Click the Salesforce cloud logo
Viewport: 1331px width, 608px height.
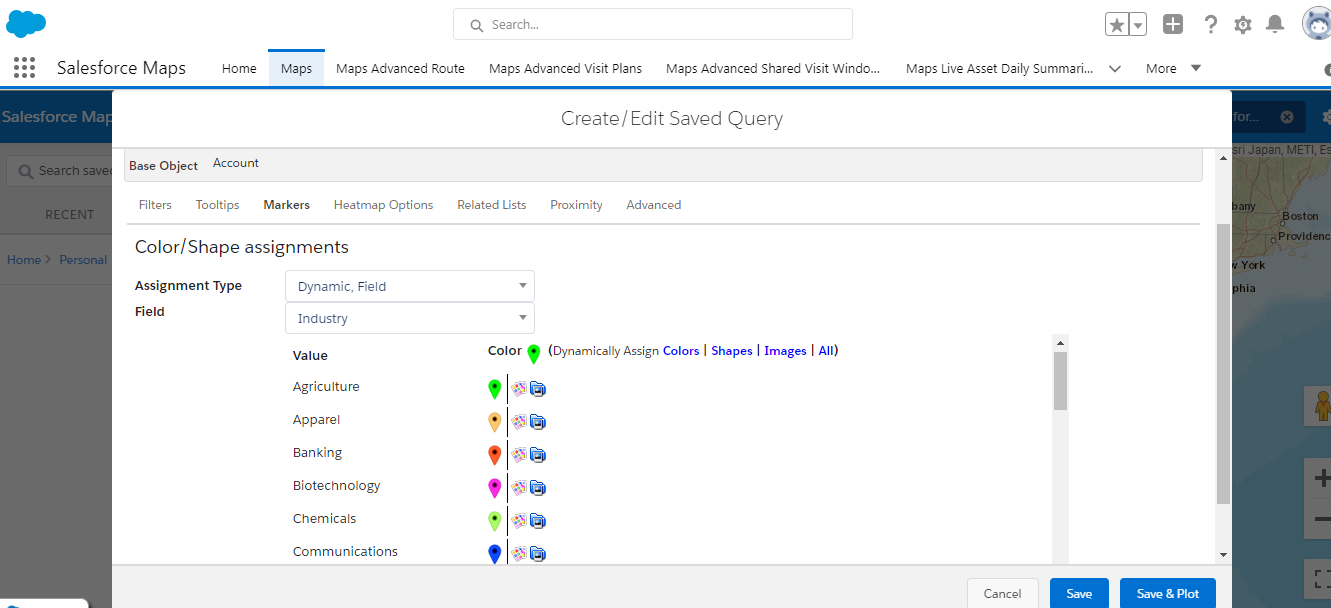(25, 20)
